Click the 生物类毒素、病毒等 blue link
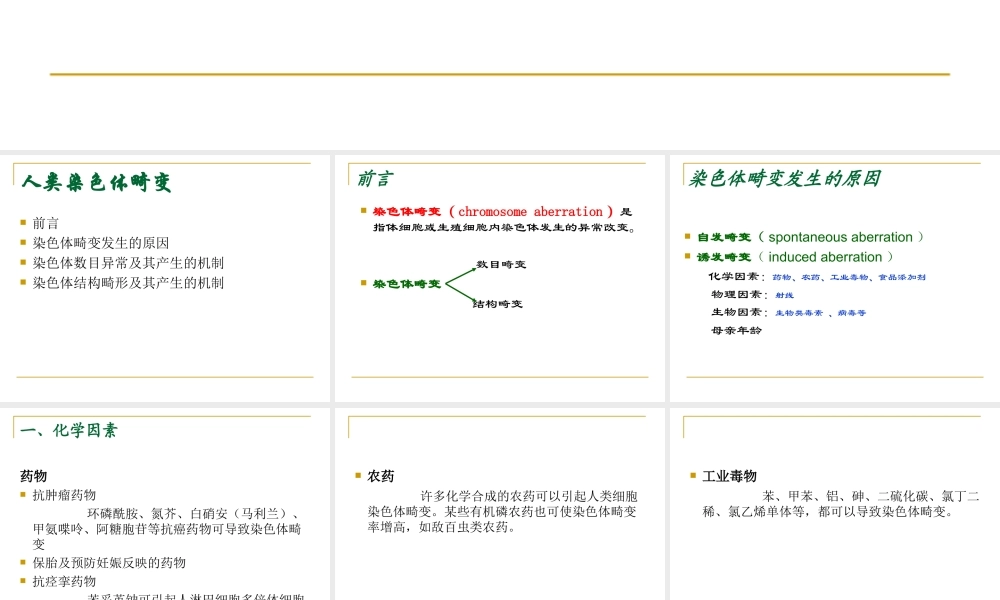1000x600 pixels. pyautogui.click(x=823, y=311)
